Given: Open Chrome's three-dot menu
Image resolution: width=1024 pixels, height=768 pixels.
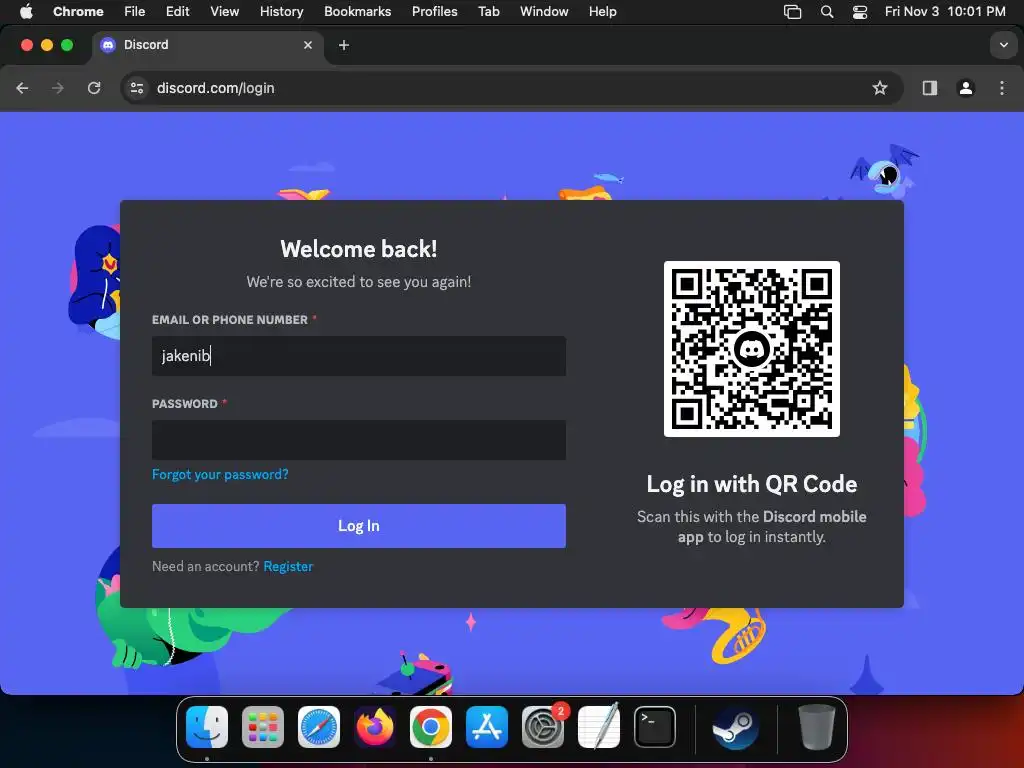Looking at the screenshot, I should click(1002, 88).
